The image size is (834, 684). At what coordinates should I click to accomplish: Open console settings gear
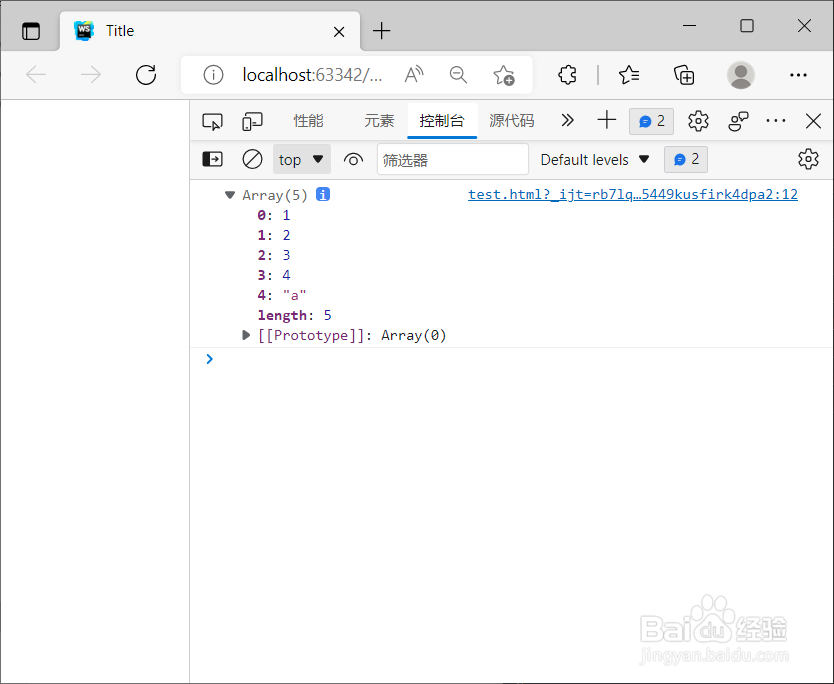pyautogui.click(x=808, y=159)
